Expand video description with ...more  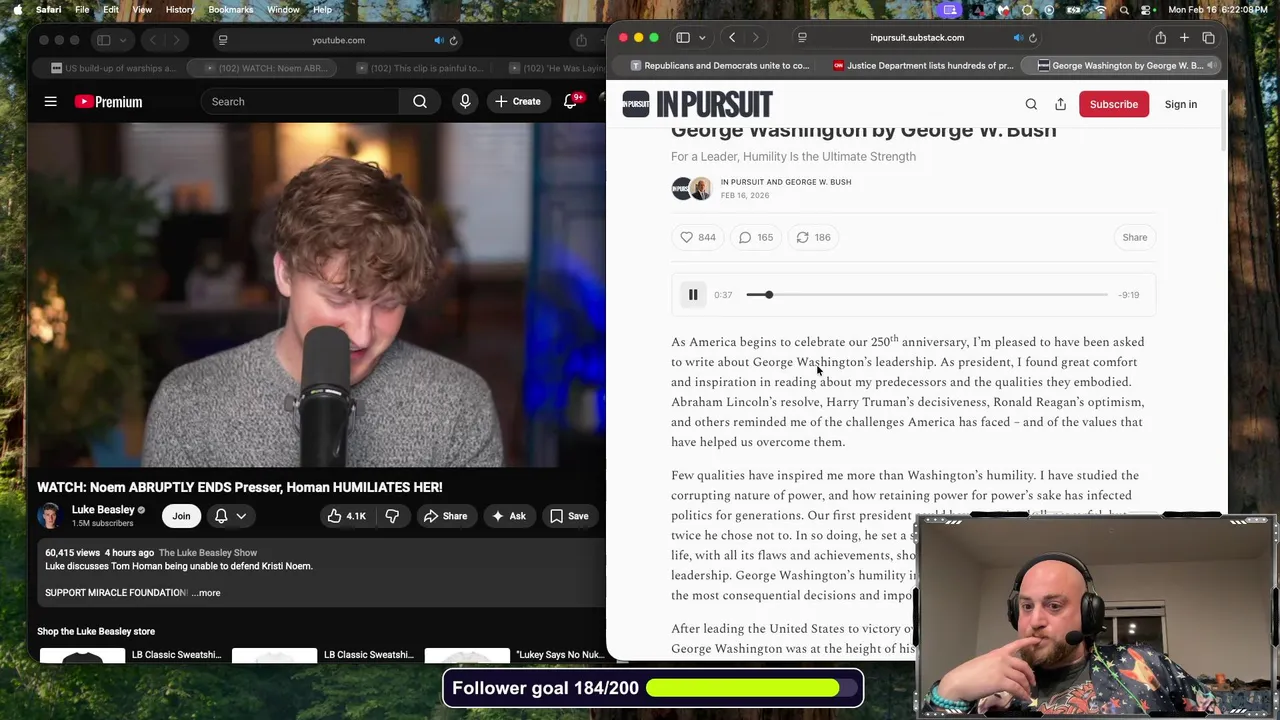206,593
